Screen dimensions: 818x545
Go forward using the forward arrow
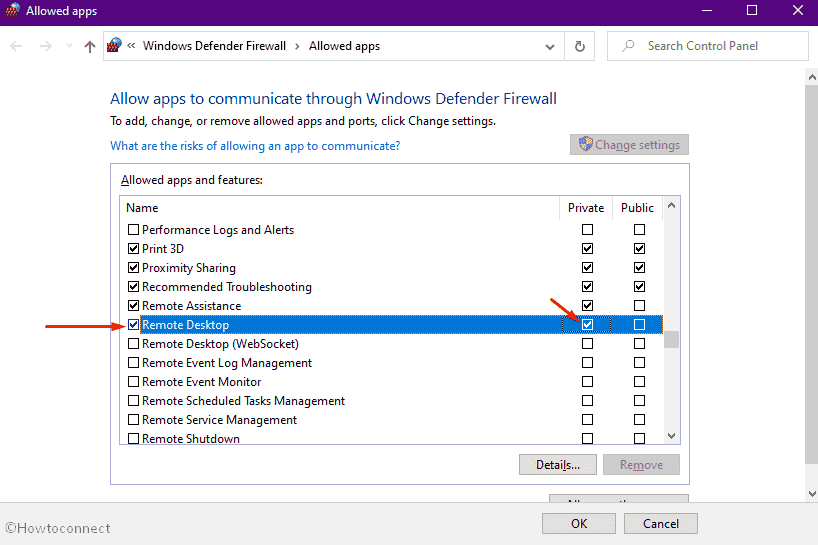[46, 46]
